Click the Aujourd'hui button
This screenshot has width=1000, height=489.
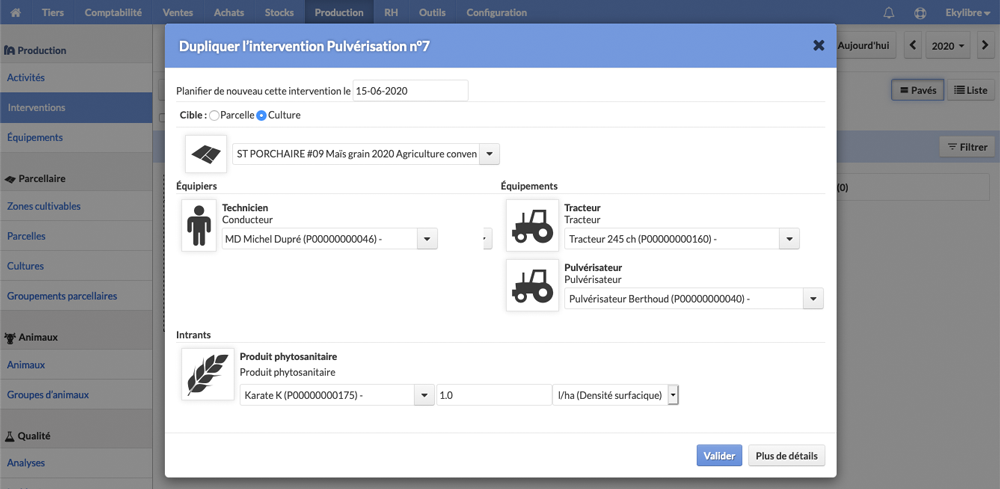pos(866,46)
